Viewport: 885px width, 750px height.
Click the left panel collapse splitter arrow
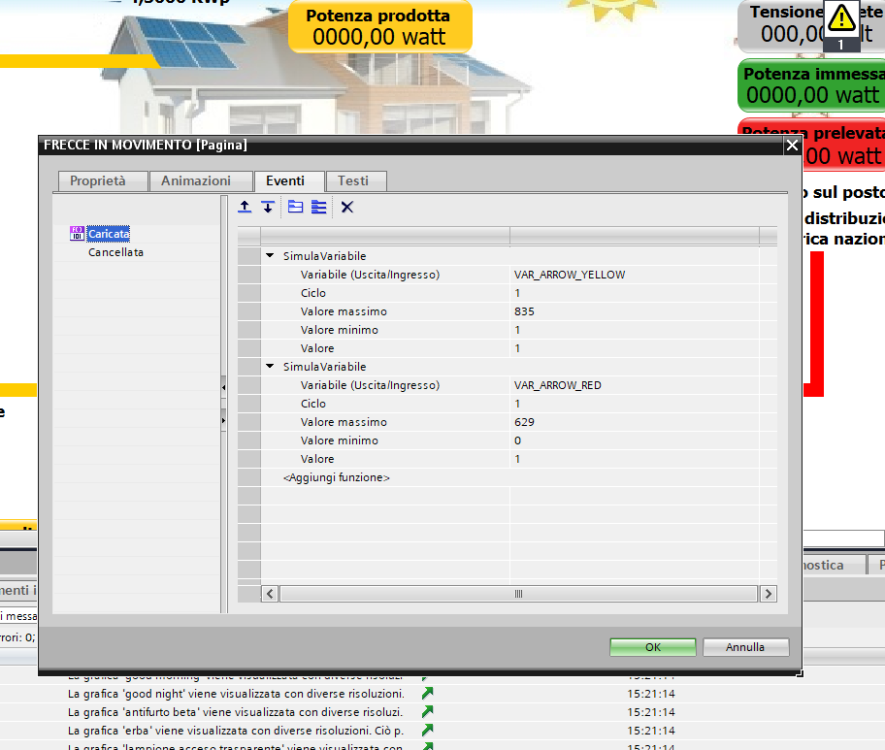[224, 386]
